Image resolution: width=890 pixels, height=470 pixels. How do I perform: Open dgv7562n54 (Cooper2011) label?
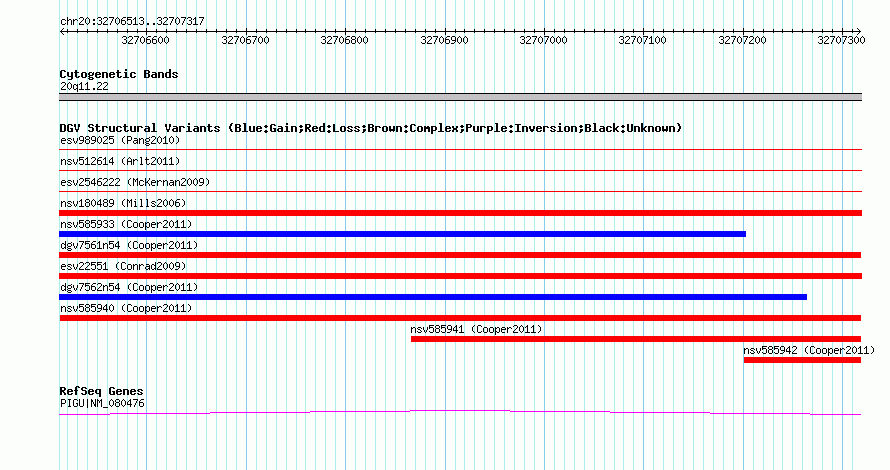(x=129, y=287)
